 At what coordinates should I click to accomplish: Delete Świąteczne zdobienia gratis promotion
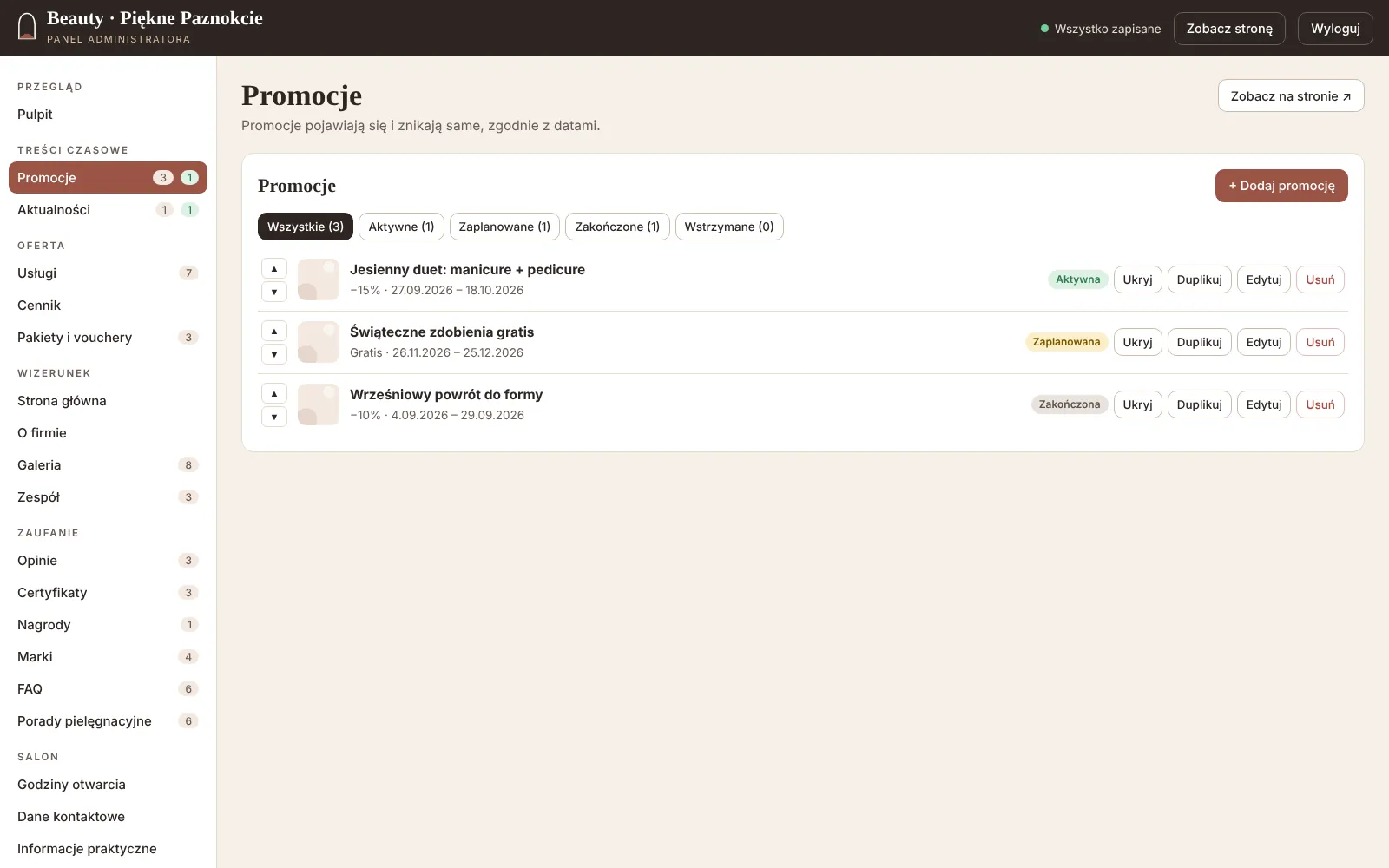[1320, 342]
